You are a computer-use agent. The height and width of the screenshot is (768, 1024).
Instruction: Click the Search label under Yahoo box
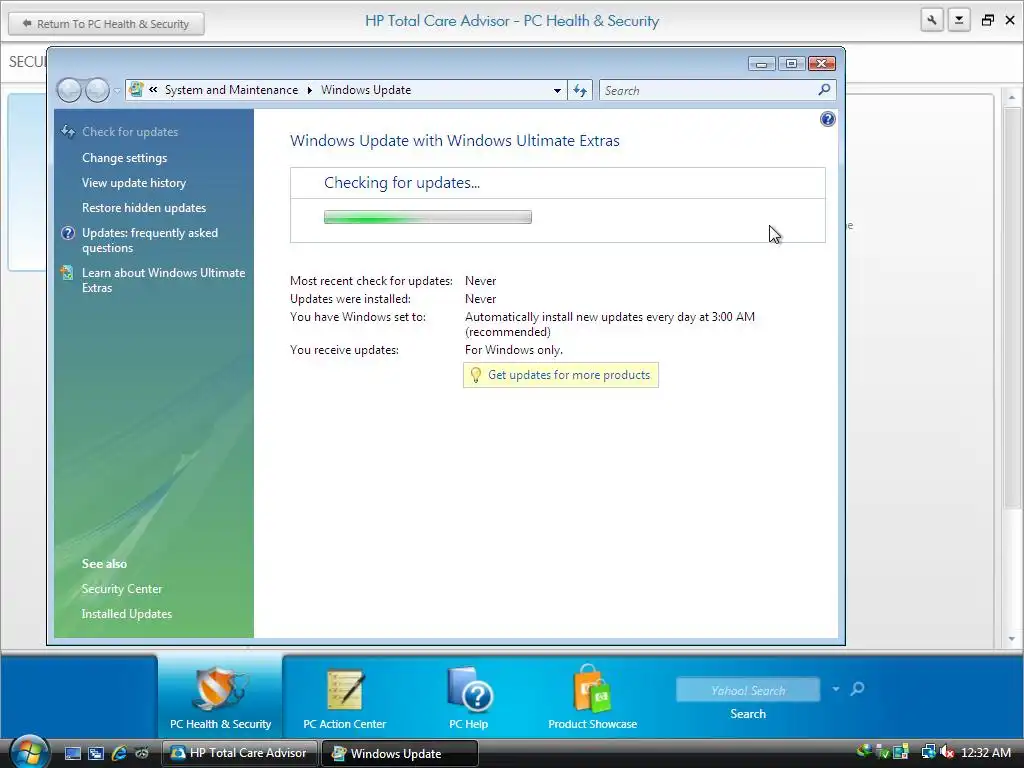(748, 714)
